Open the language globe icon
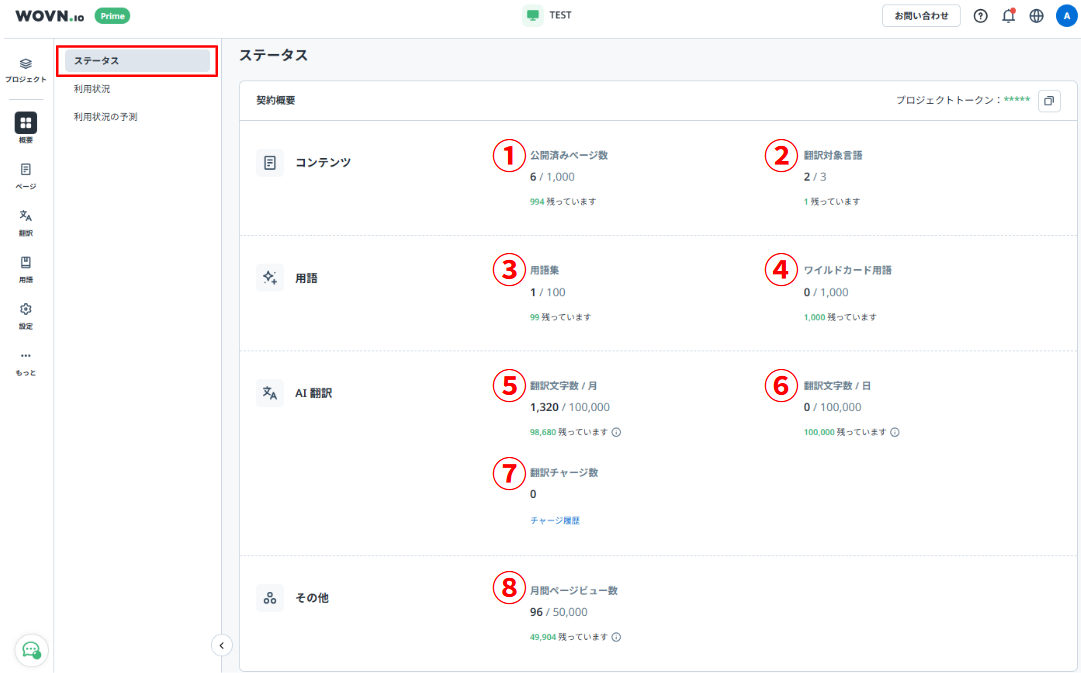The width and height of the screenshot is (1081, 673). pyautogui.click(x=1036, y=16)
